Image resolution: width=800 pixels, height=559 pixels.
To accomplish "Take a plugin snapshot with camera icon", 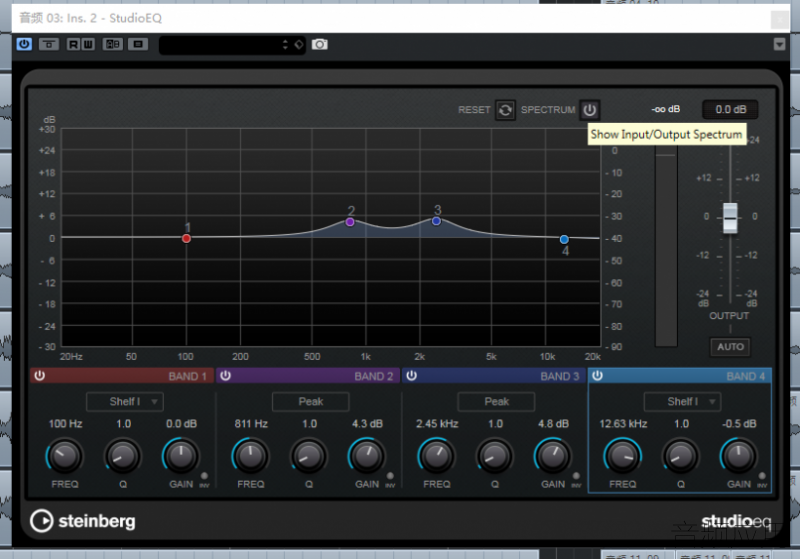I will [320, 44].
